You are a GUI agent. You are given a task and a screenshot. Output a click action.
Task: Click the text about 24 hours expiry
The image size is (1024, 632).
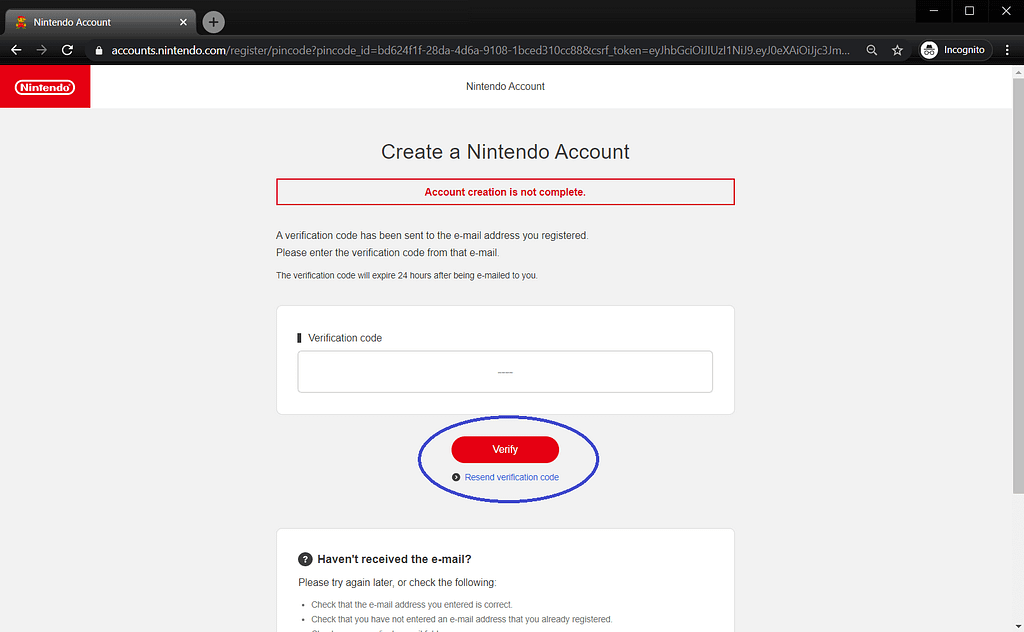click(406, 276)
